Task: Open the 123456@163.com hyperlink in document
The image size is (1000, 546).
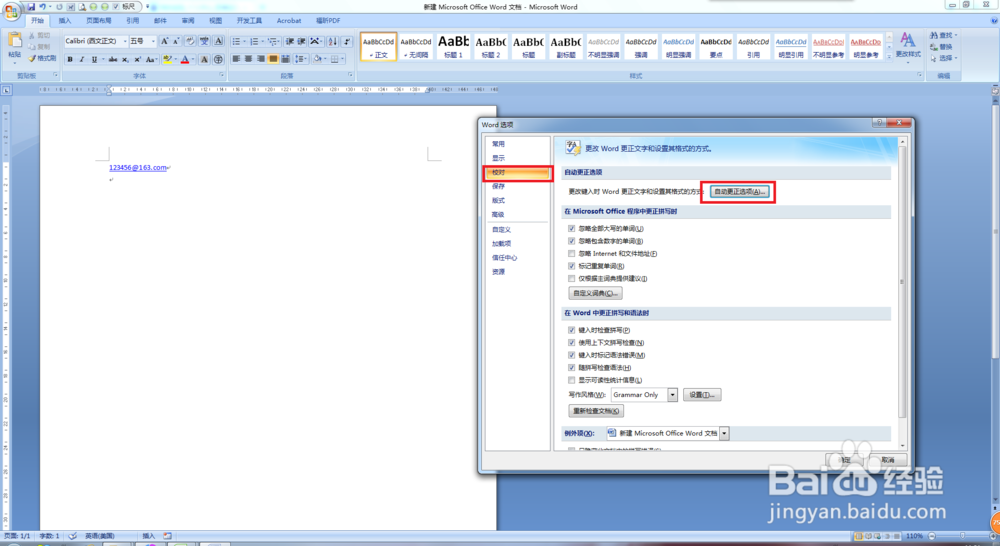Action: 138,168
